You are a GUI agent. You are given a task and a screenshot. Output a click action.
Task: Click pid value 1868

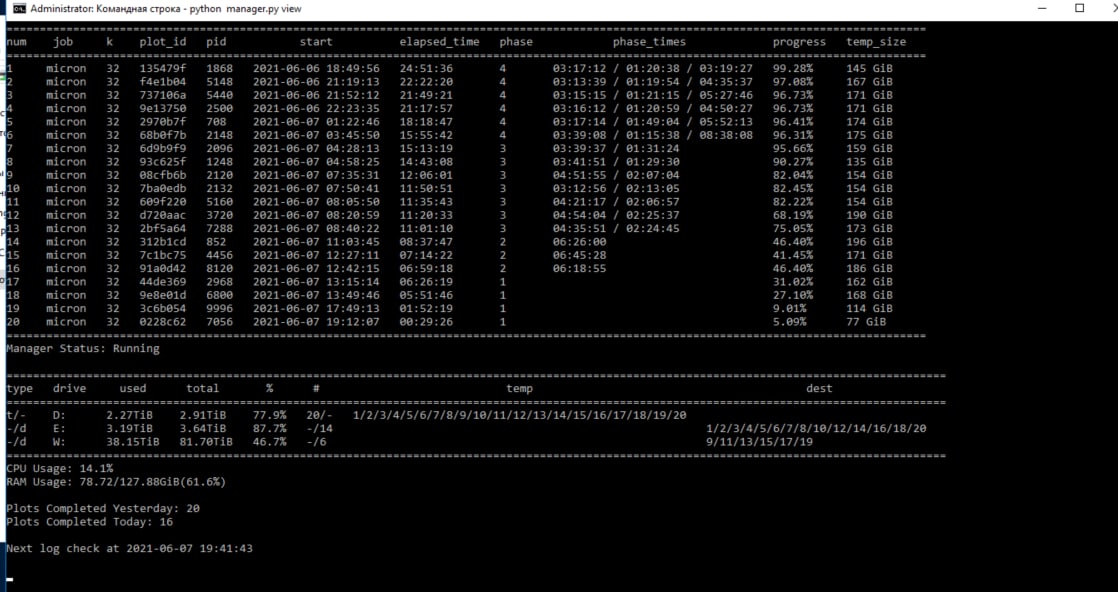click(x=220, y=68)
